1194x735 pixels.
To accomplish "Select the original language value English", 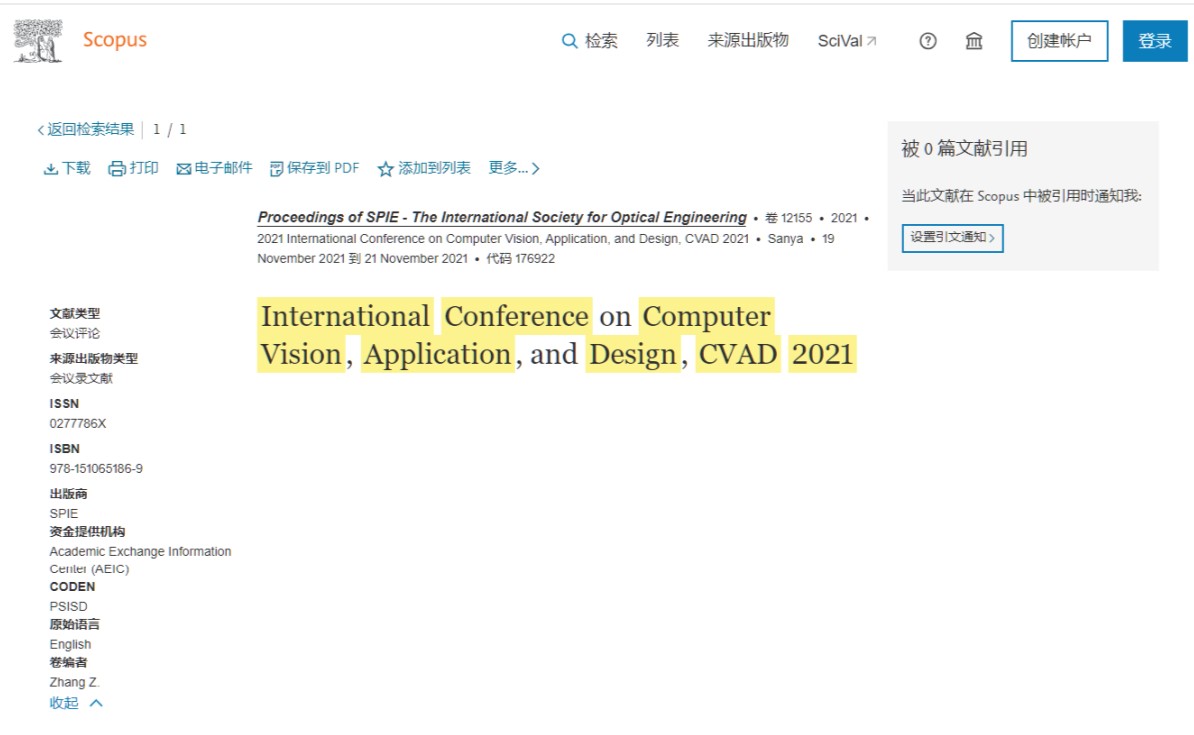I will [70, 644].
